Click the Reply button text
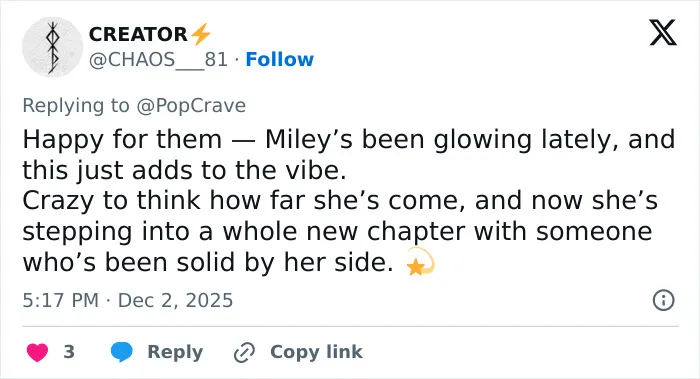Image resolution: width=700 pixels, height=379 pixels. click(x=175, y=352)
